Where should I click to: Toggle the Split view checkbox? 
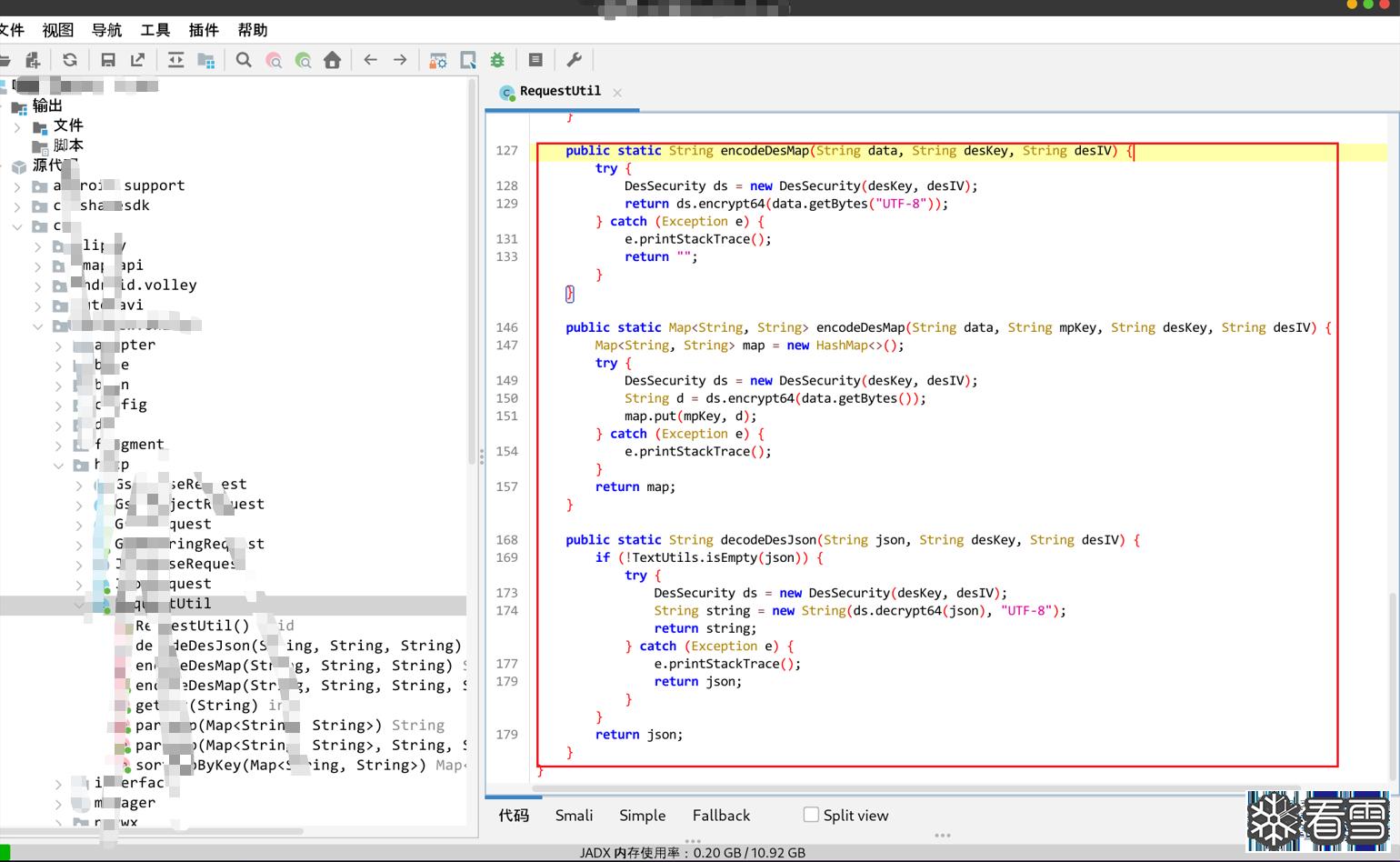pyautogui.click(x=811, y=815)
